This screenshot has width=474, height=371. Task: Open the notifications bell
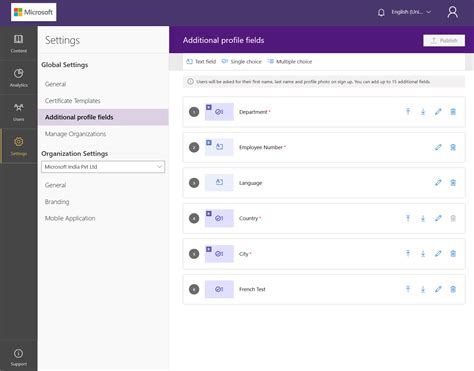click(x=381, y=12)
